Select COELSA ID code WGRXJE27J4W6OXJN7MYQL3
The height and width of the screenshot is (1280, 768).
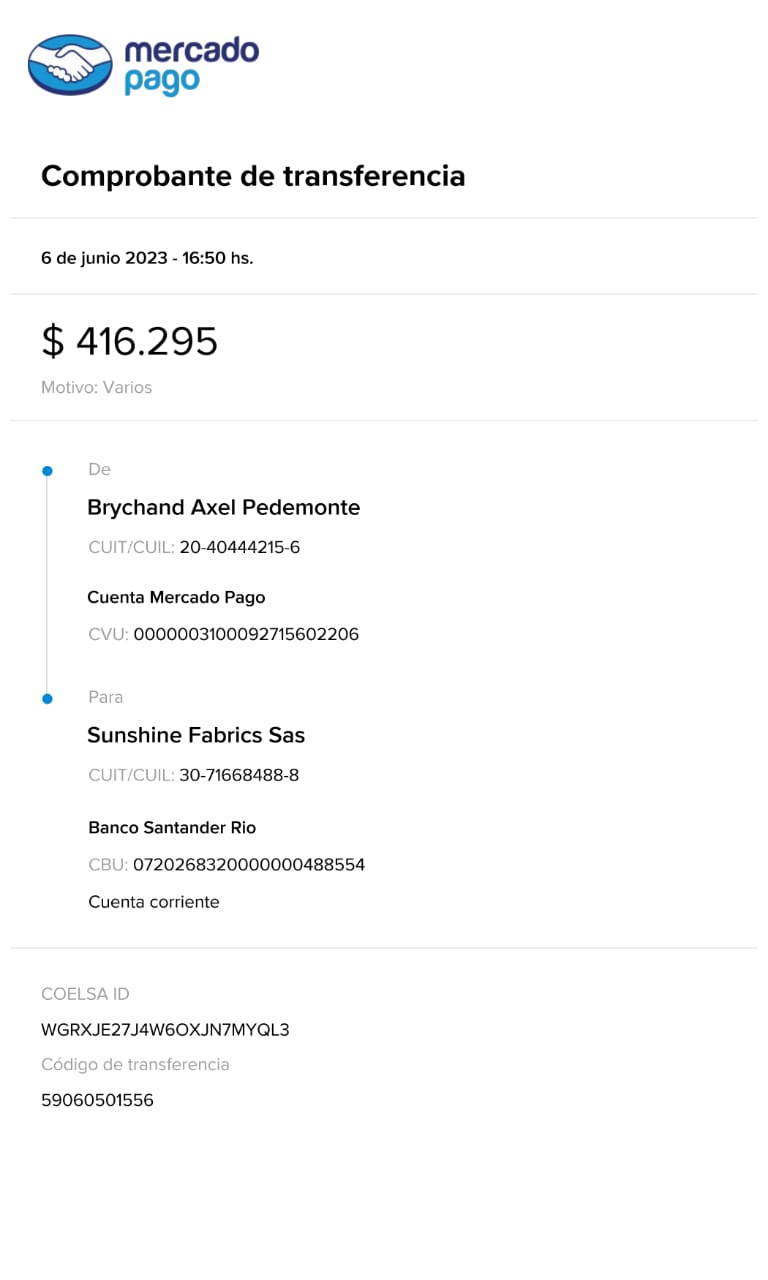(x=165, y=1029)
